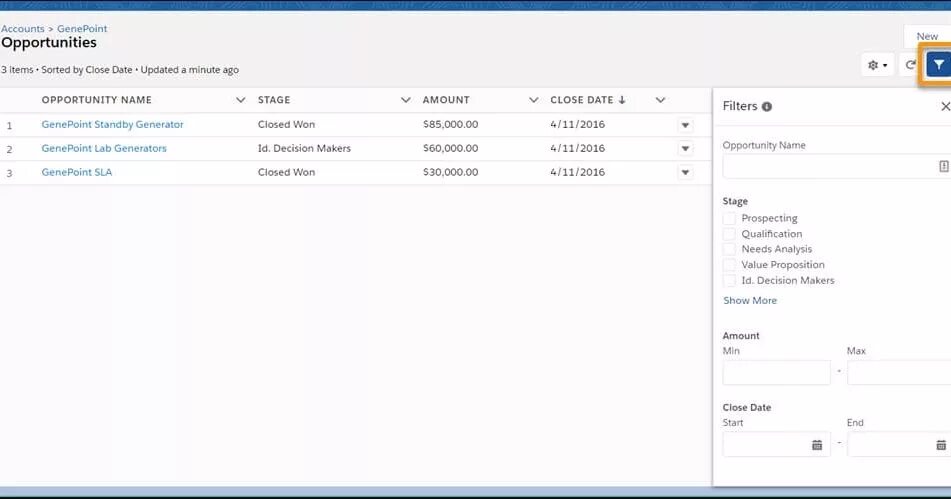Open Stage column menu chevron
The height and width of the screenshot is (499, 951).
406,100
